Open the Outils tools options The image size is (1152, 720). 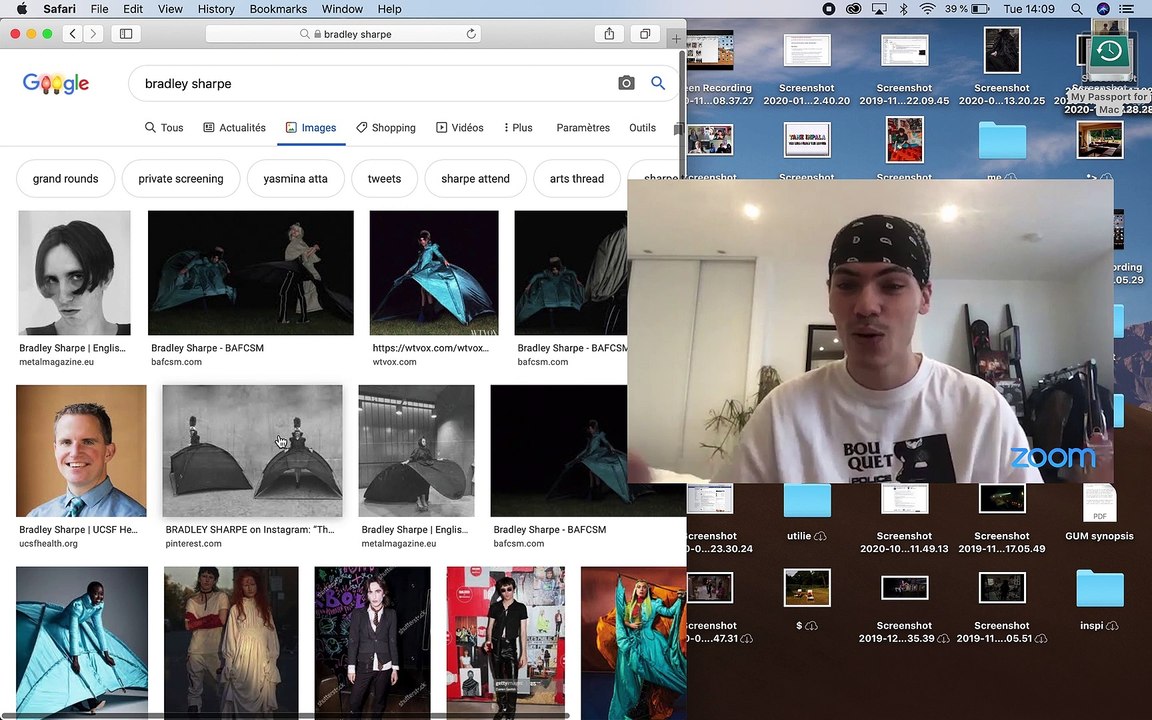(642, 127)
